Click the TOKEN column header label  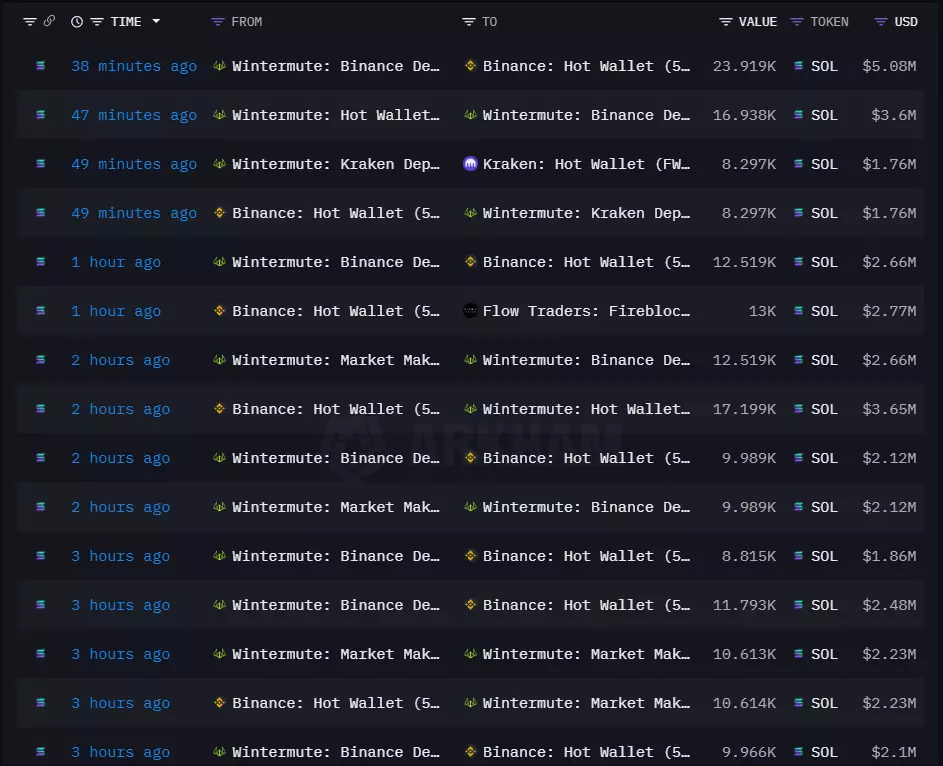[x=829, y=22]
